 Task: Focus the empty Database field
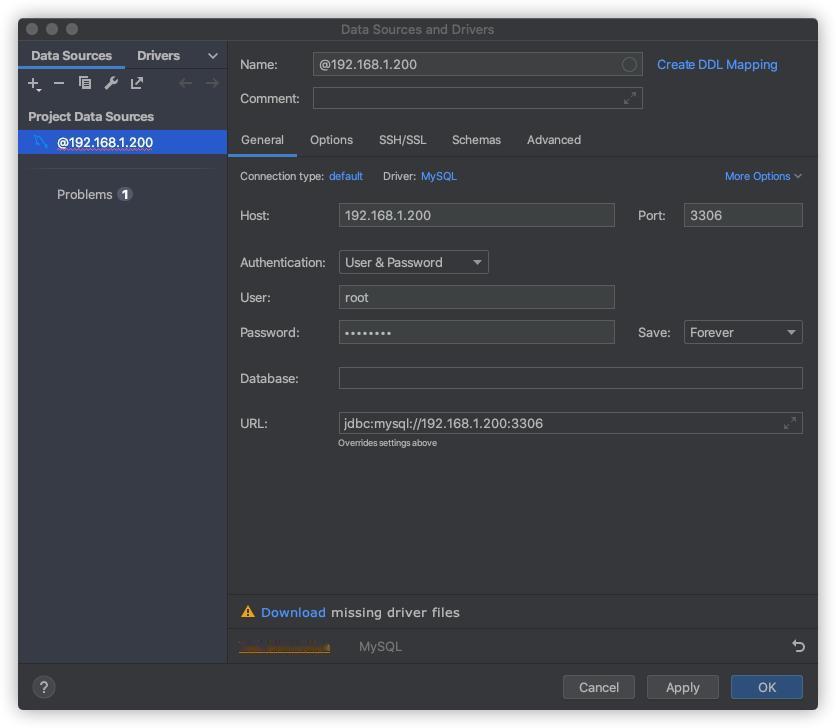[x=570, y=378]
